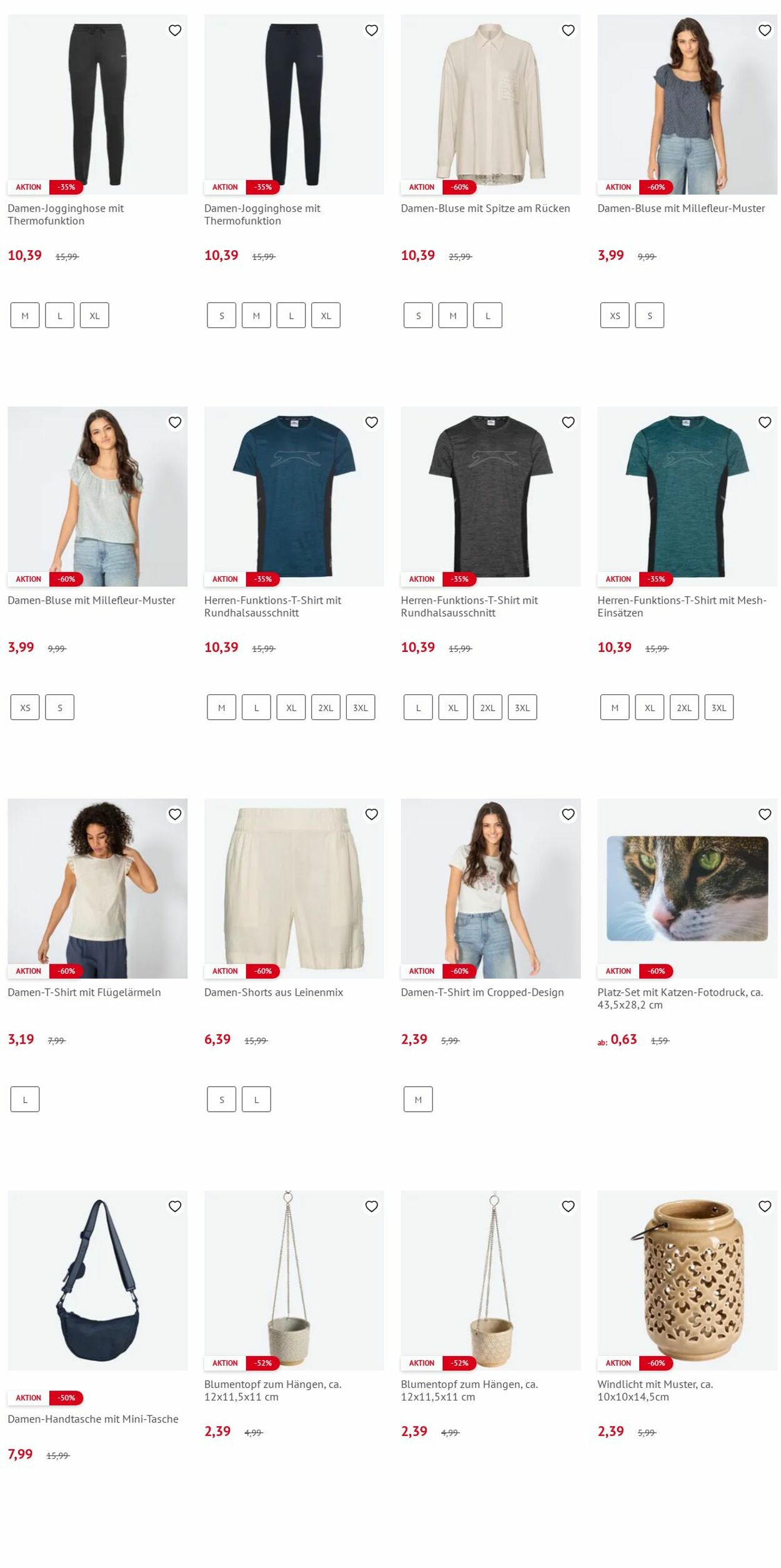
Task: Open Platz-Set mit Katzen-Fotodruck product title
Action: 680,998
